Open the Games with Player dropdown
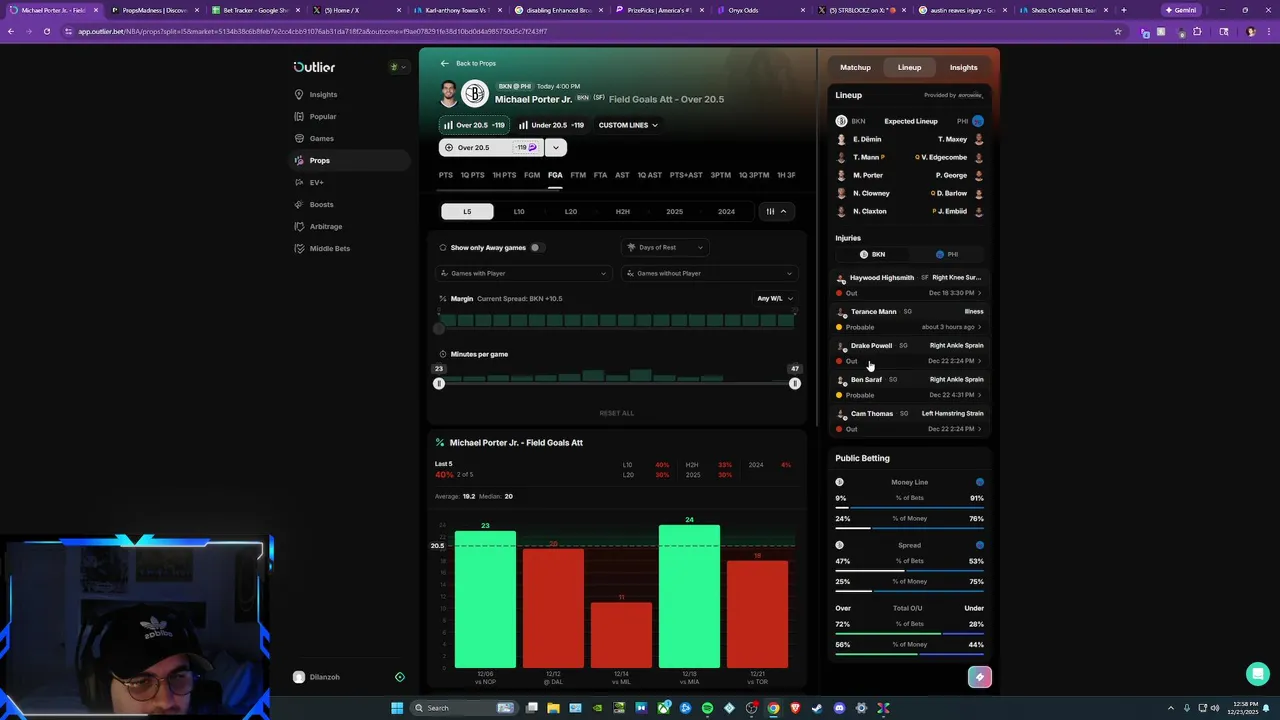The width and height of the screenshot is (1280, 720). tap(523, 273)
